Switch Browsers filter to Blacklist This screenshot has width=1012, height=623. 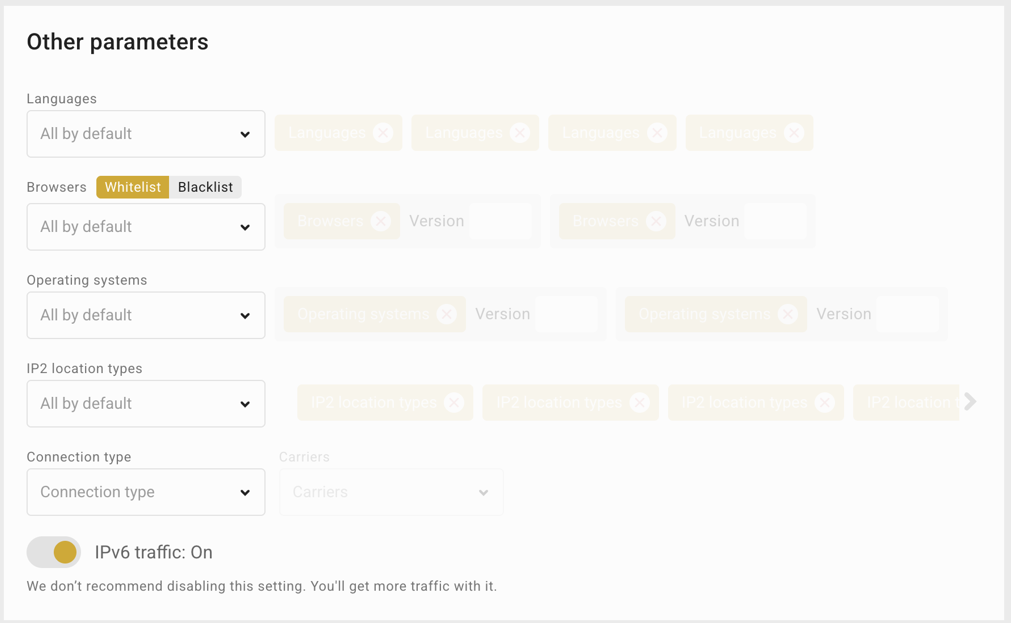pyautogui.click(x=205, y=186)
